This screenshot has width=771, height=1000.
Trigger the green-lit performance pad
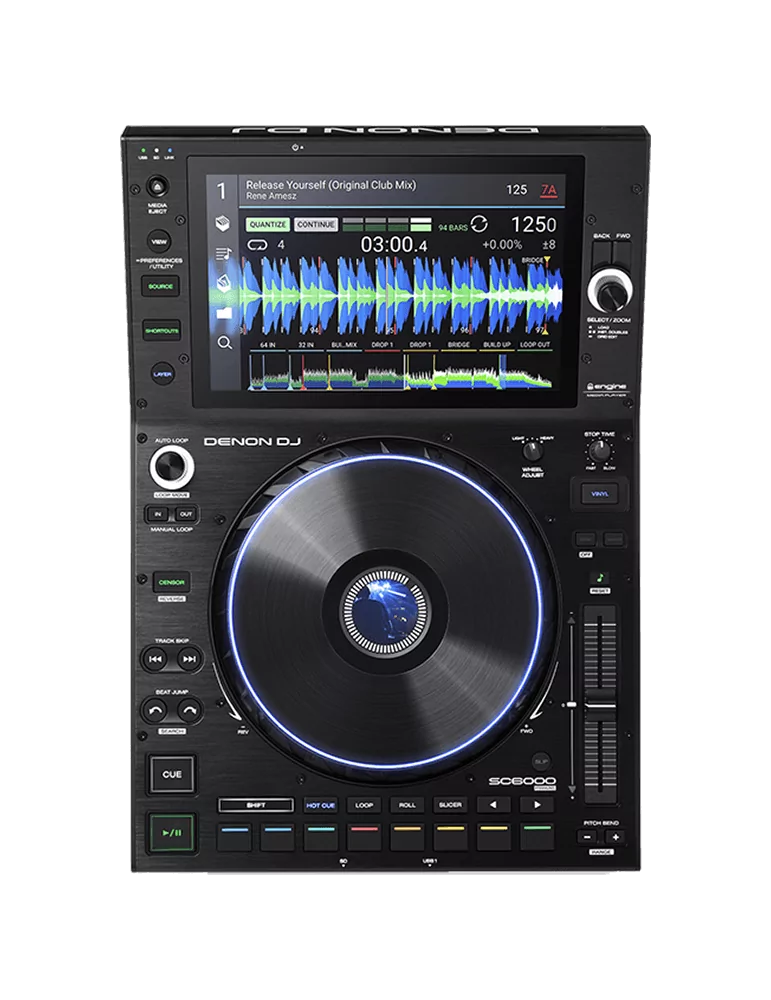click(x=537, y=836)
